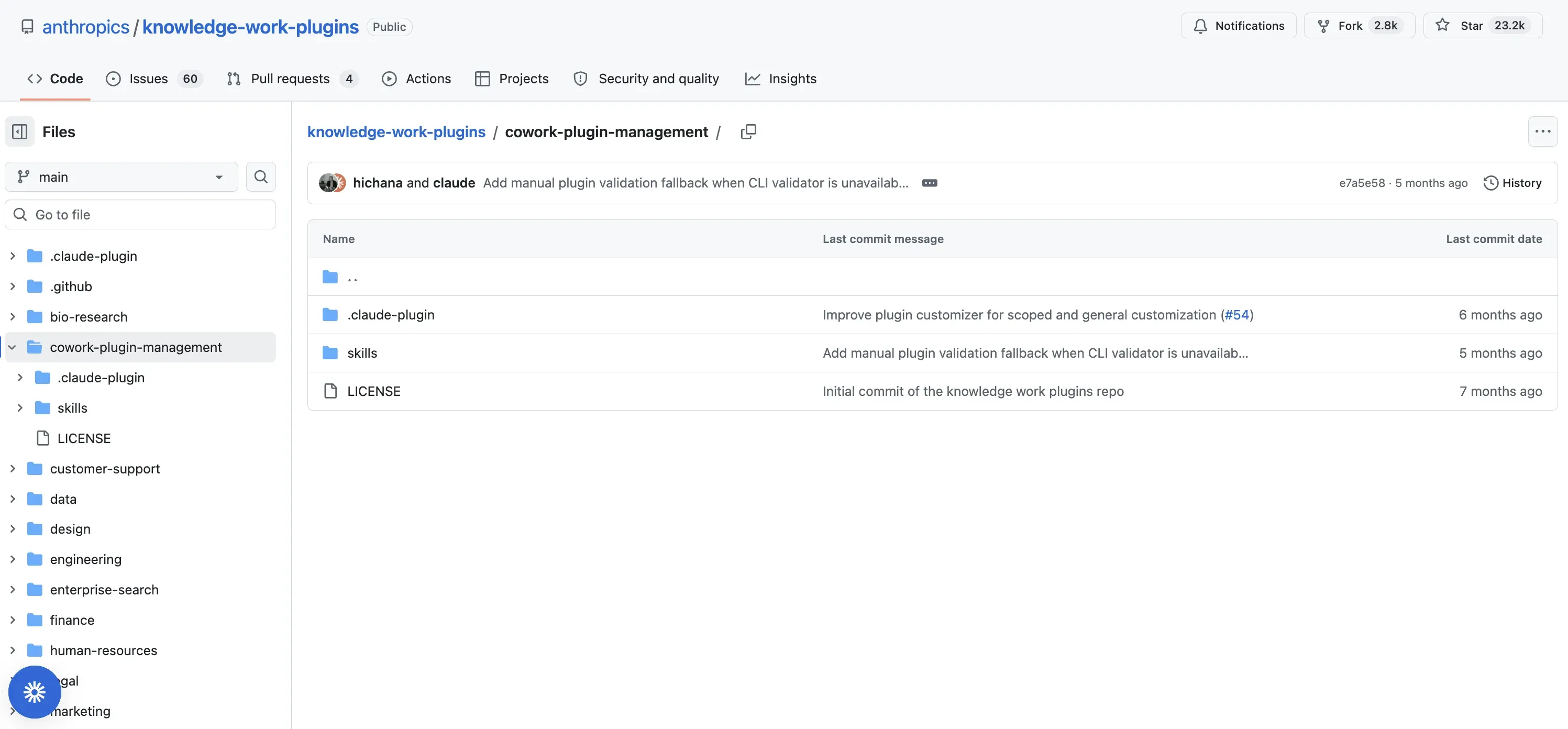Click 'Initial commit of the knowledge work plugins repo'

point(973,391)
